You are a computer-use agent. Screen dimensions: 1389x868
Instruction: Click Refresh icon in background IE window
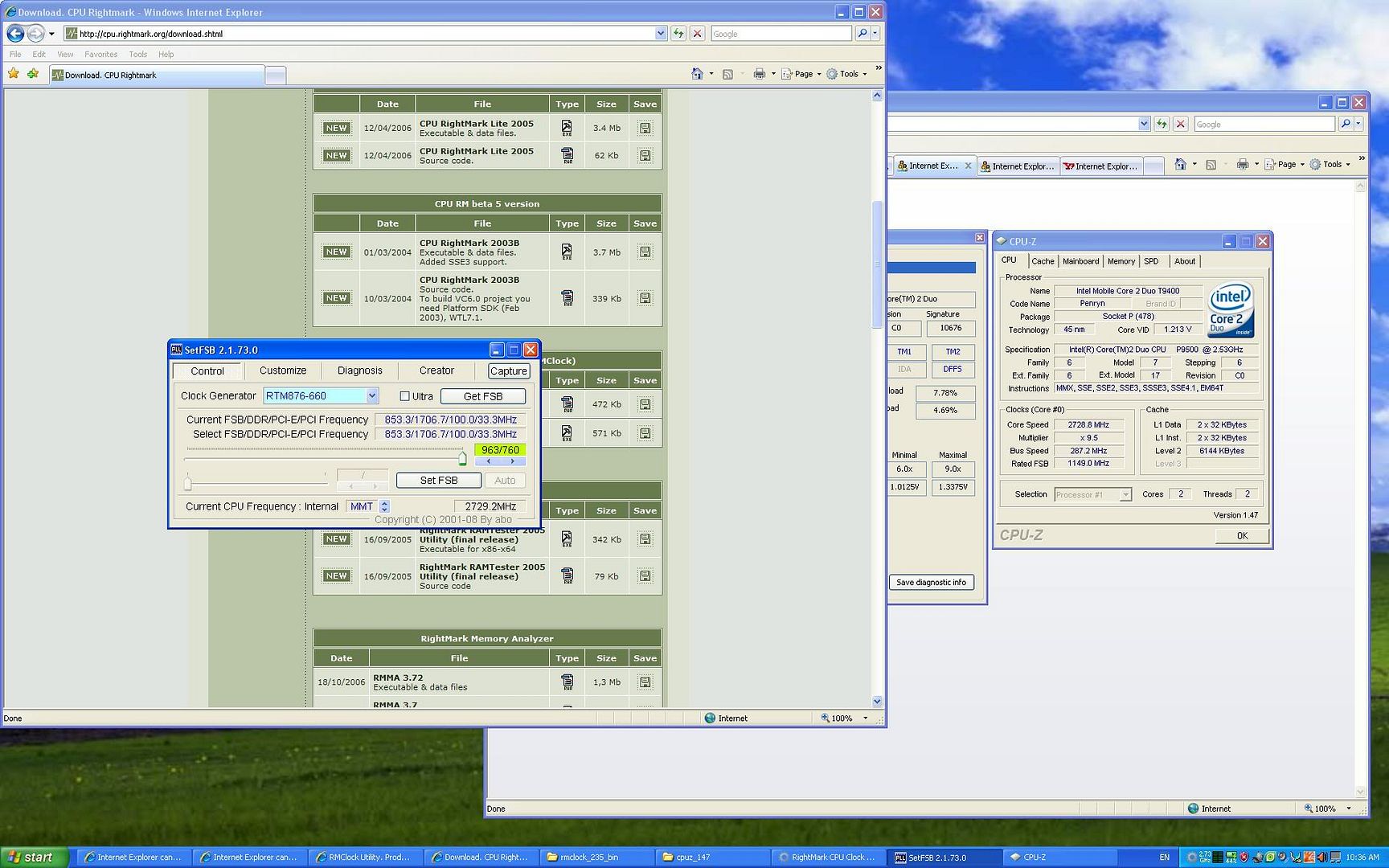point(1162,124)
